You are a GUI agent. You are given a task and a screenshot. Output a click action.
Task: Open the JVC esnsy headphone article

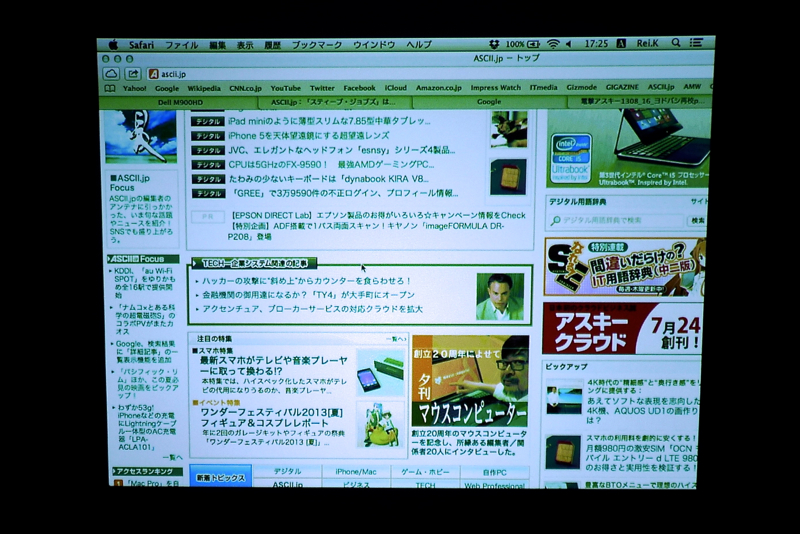[x=341, y=150]
